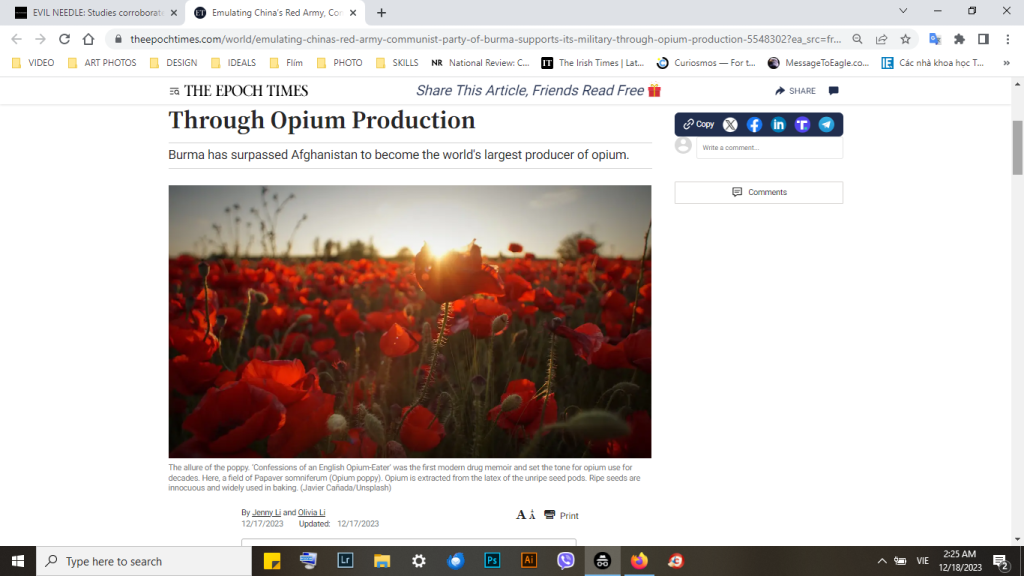Bookmark this page with star icon
The height and width of the screenshot is (576, 1024).
(x=905, y=39)
